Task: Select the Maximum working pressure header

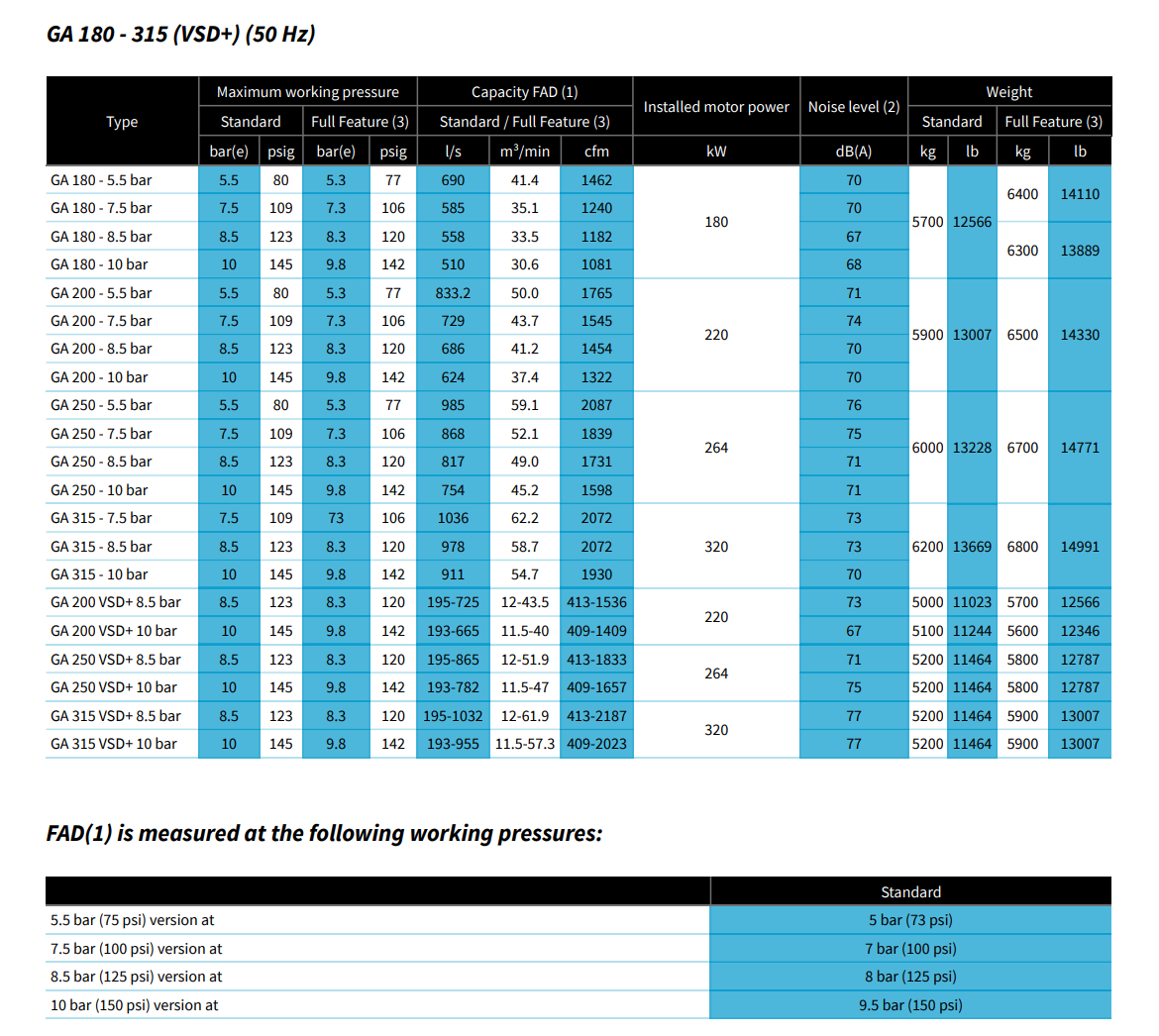Action: click(x=307, y=92)
